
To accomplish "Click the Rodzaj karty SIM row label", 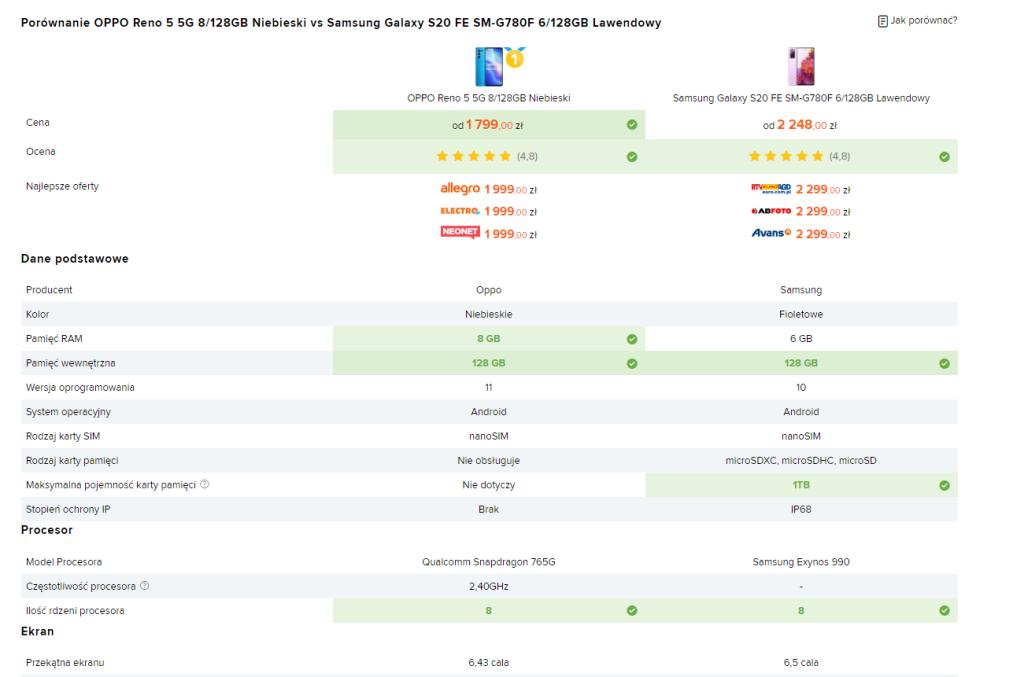I will click(x=63, y=436).
